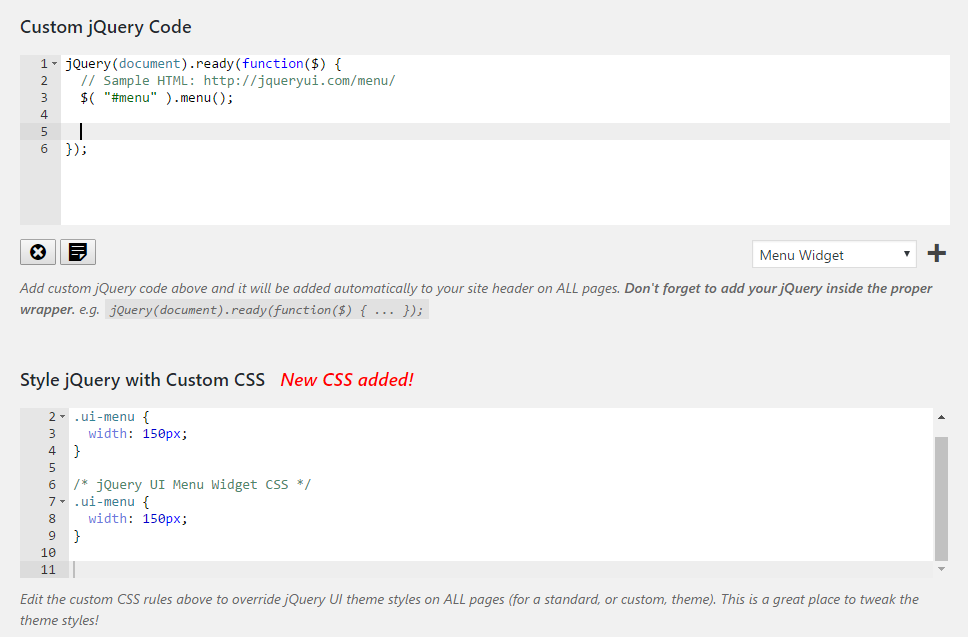Click the plus icon to add widget
Viewport: 968px width, 637px height.
(x=936, y=254)
